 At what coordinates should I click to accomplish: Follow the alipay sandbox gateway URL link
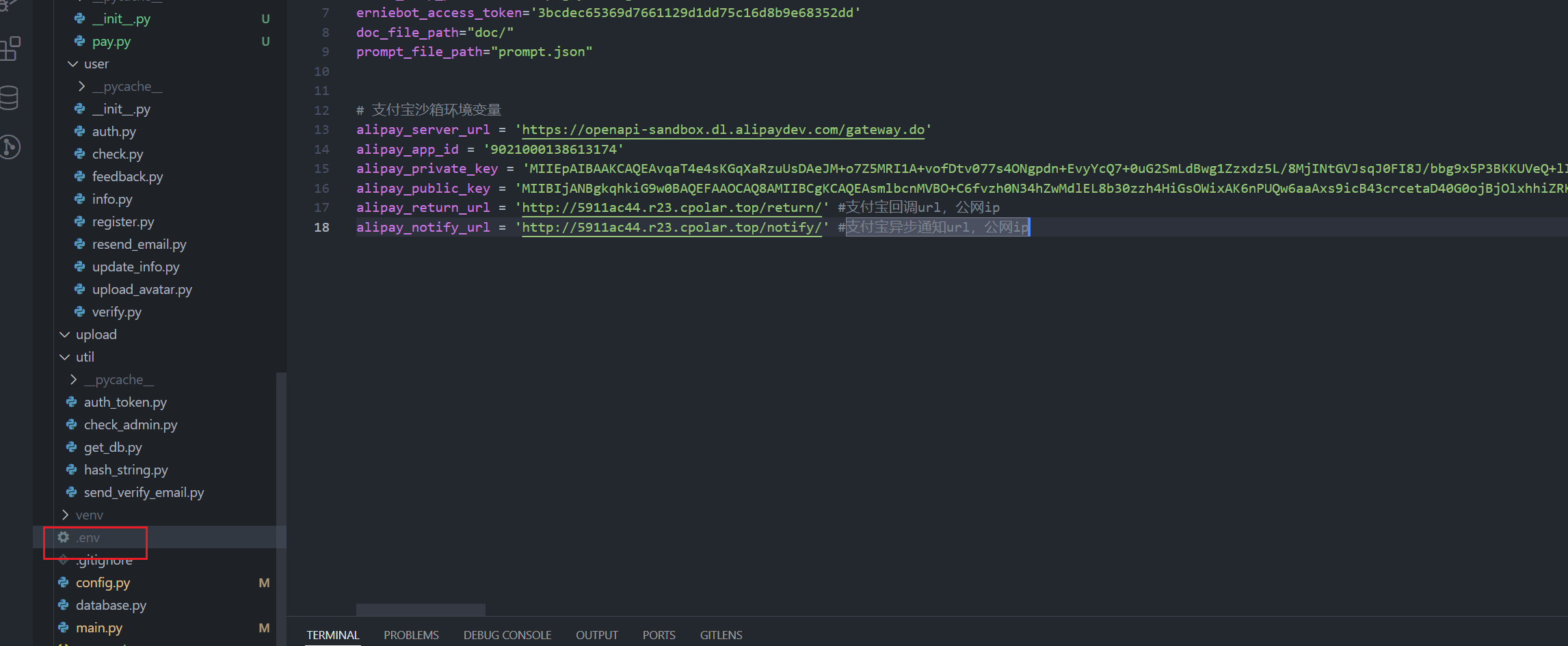tap(723, 130)
